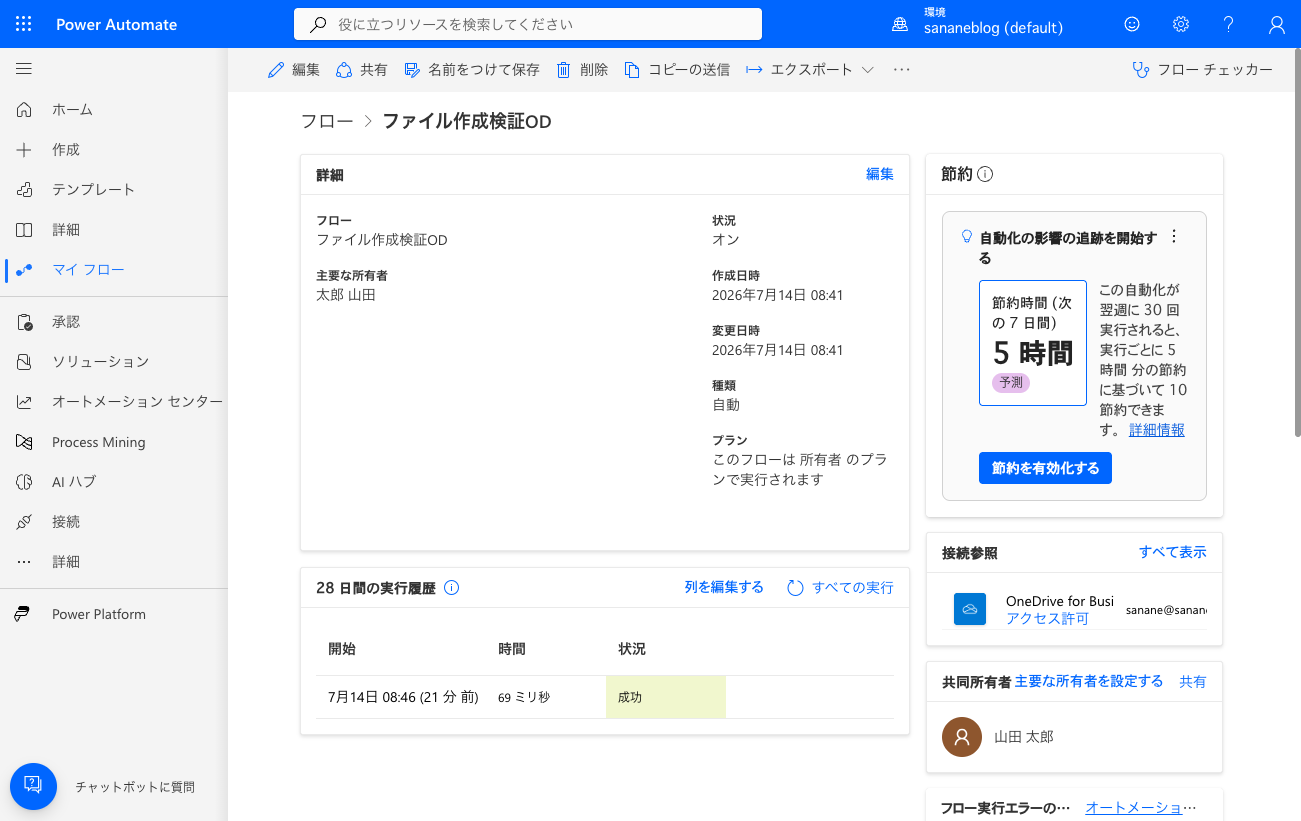Image resolution: width=1301 pixels, height=821 pixels.
Task: Open the 7月14日 08:46 run history row
Action: coord(605,697)
